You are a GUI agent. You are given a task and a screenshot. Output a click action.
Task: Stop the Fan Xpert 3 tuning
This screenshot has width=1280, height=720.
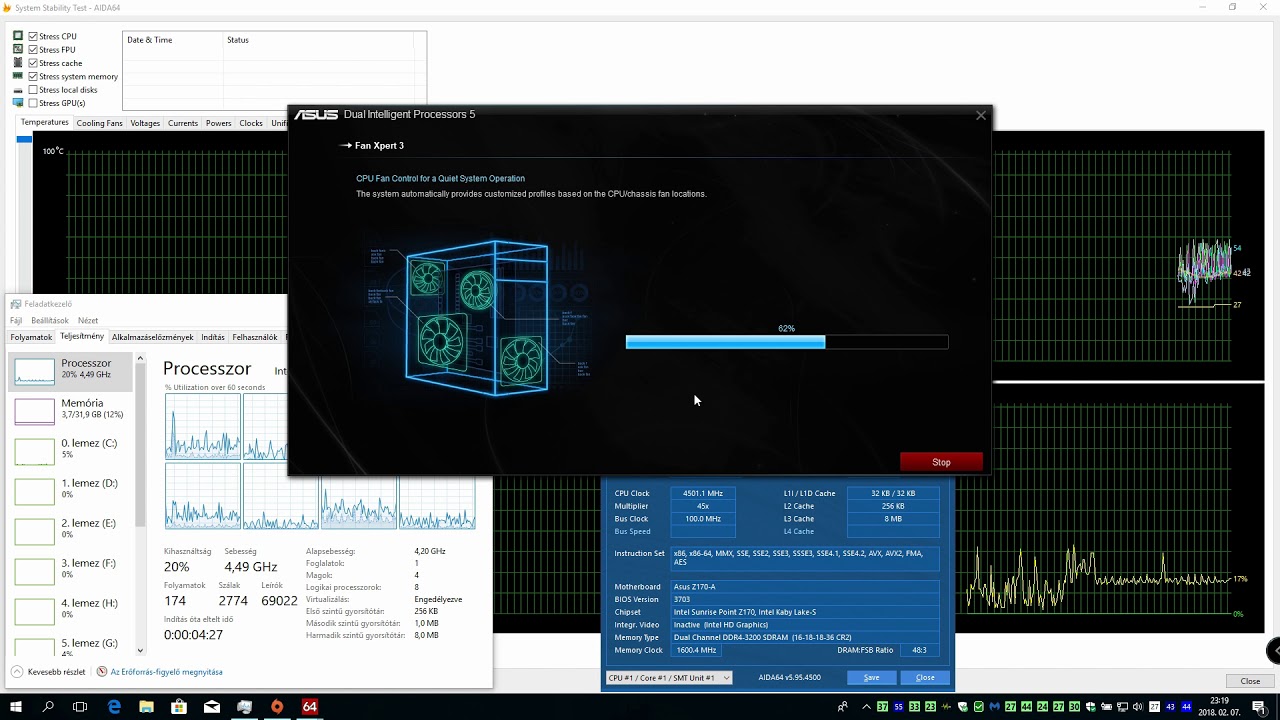pos(941,462)
